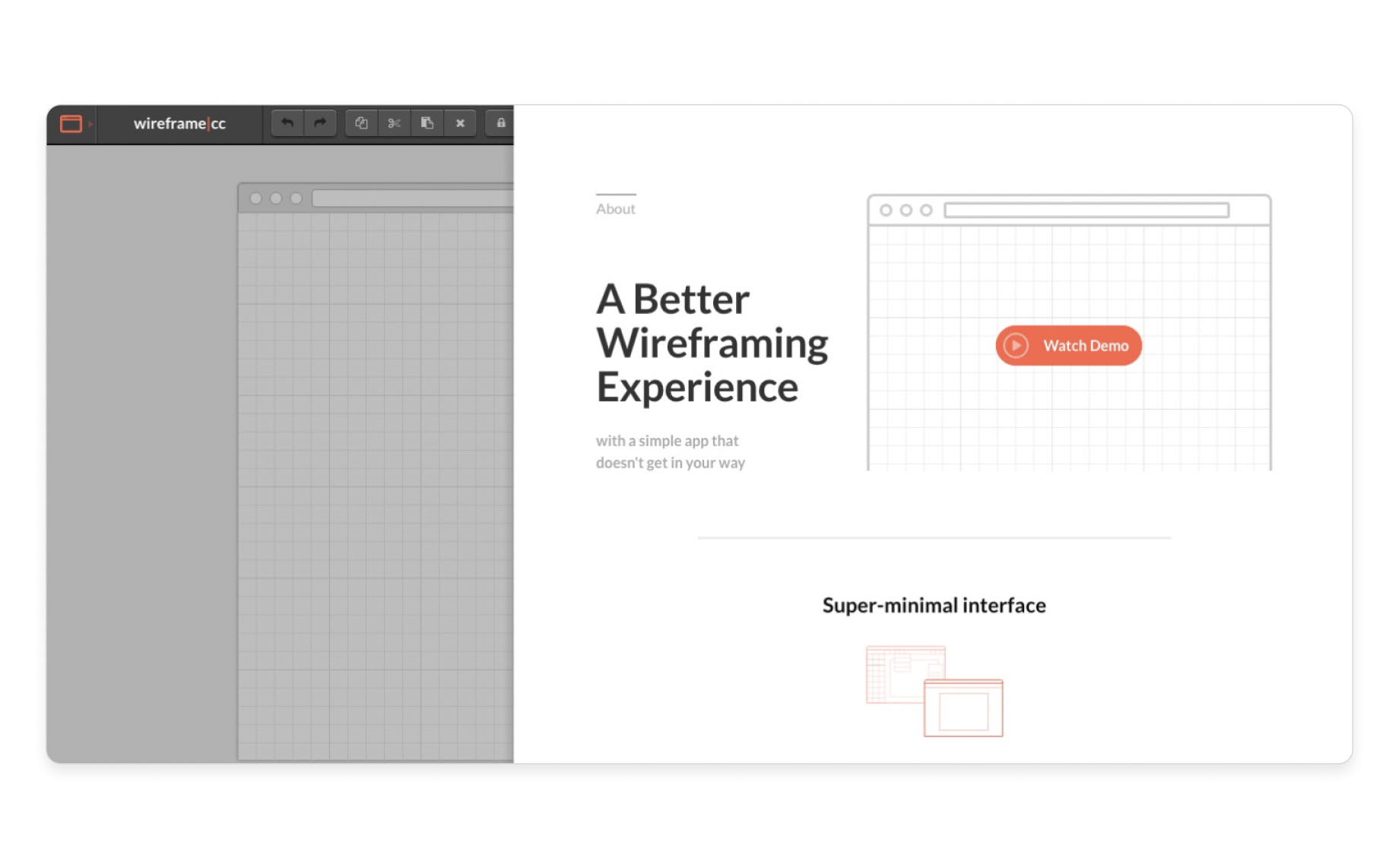Click the first circle in the gray browser frame

pos(256,198)
